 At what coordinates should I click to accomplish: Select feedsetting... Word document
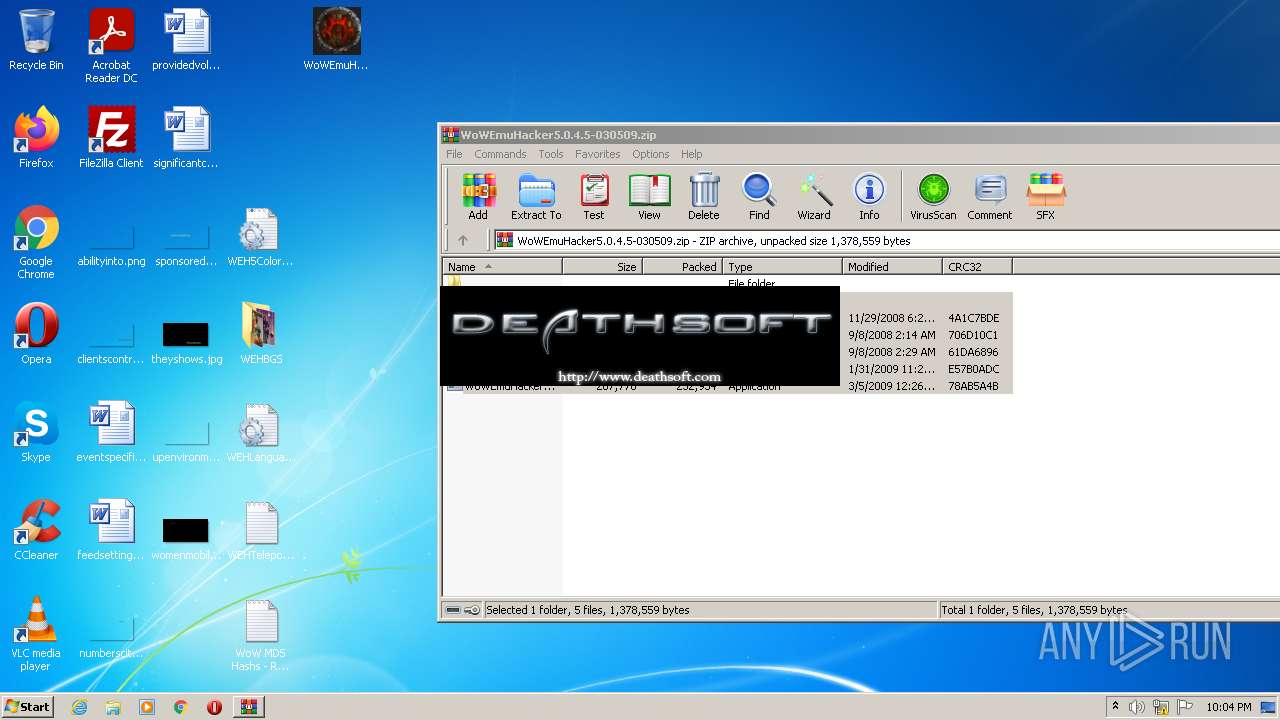(111, 530)
